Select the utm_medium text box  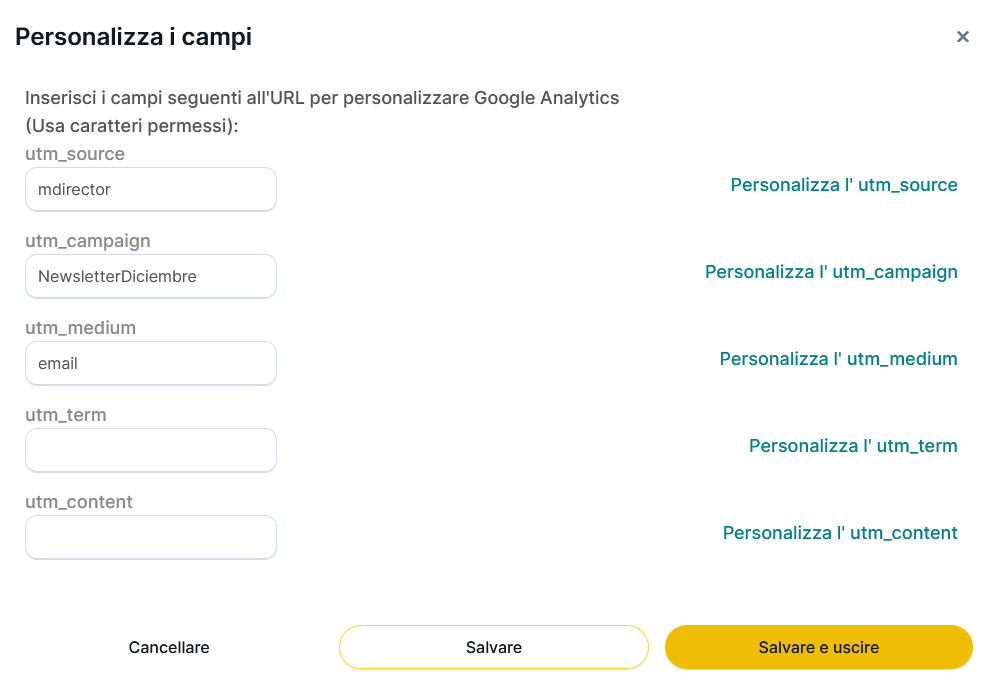tap(151, 363)
